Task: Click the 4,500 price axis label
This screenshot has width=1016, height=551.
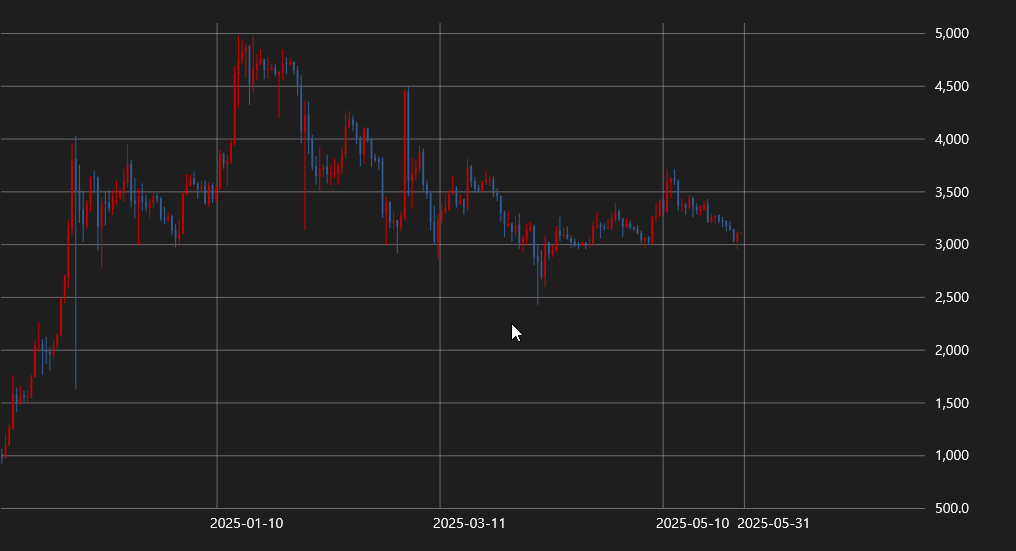Action: coord(952,86)
